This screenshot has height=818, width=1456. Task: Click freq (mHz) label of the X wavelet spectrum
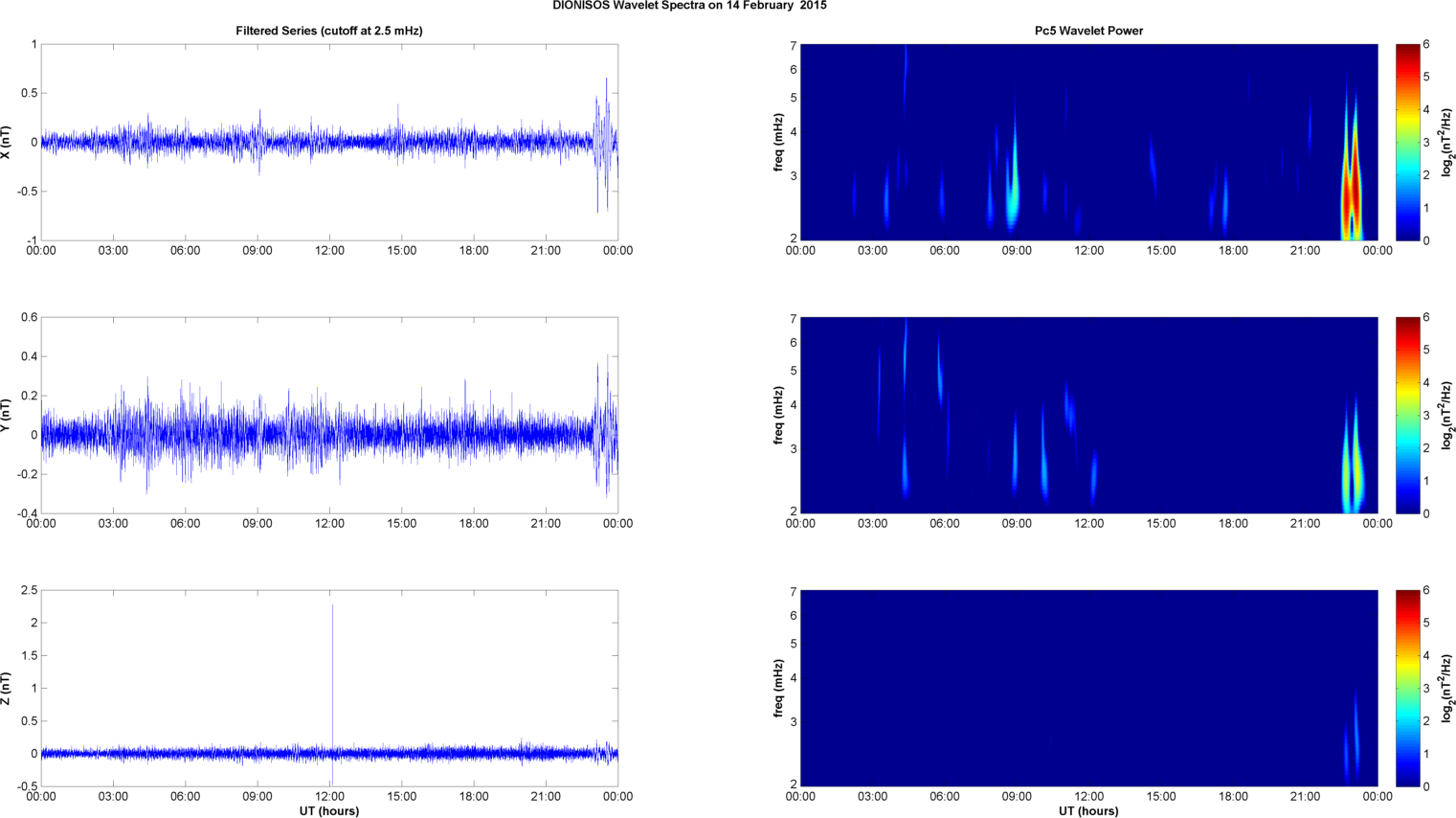tap(778, 142)
